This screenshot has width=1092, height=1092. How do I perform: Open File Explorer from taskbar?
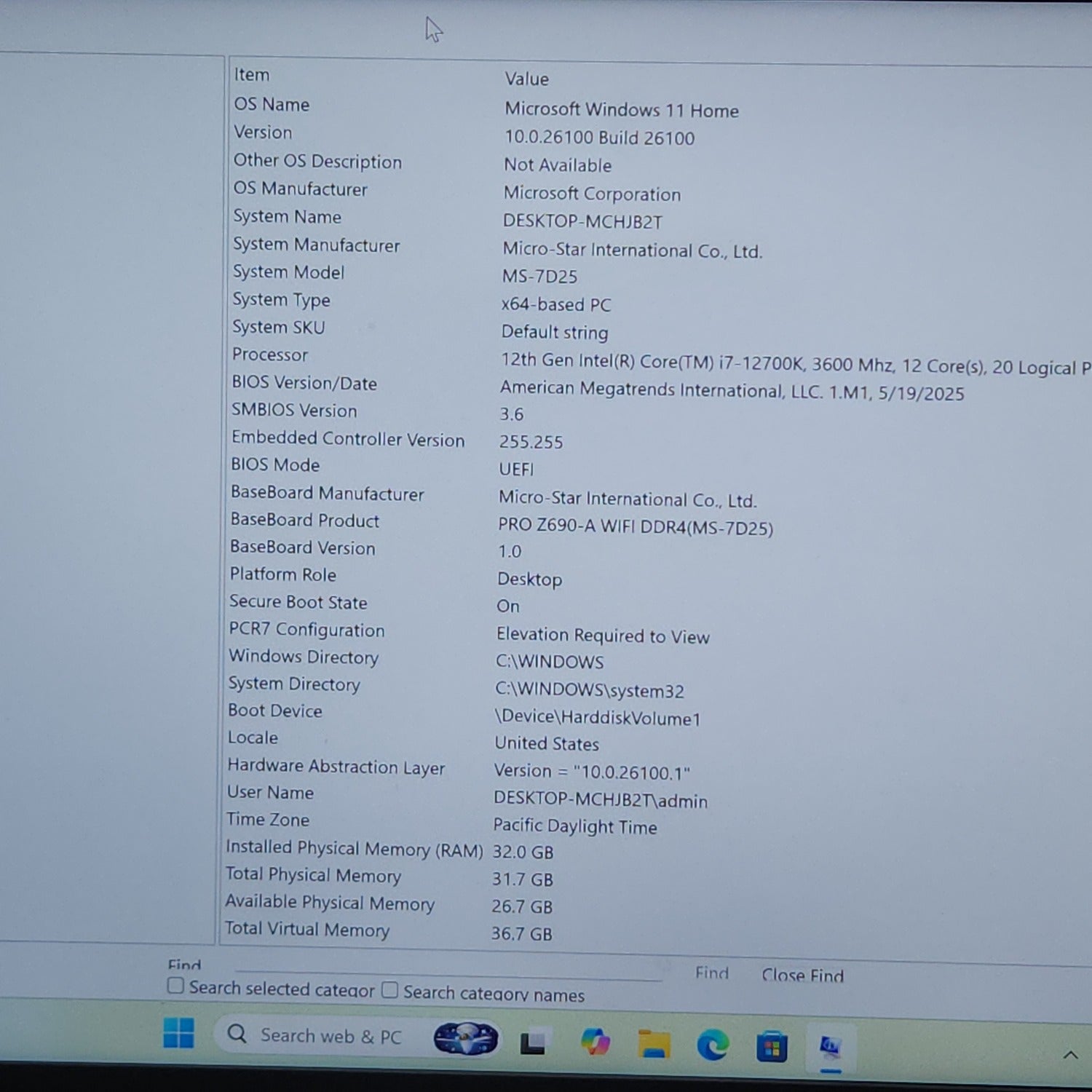(x=654, y=1043)
